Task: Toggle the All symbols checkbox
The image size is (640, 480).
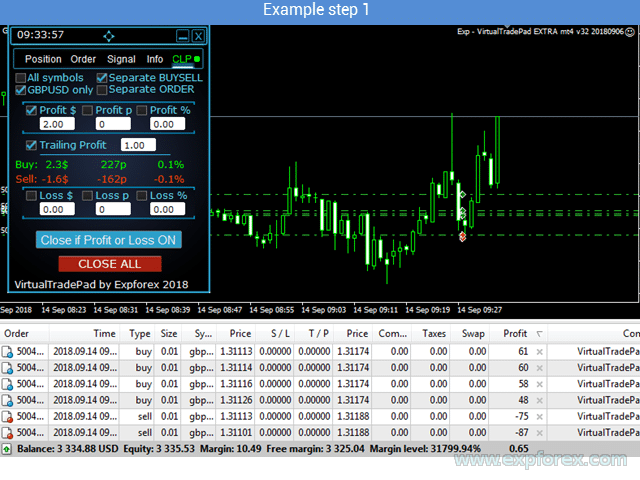Action: [x=20, y=78]
